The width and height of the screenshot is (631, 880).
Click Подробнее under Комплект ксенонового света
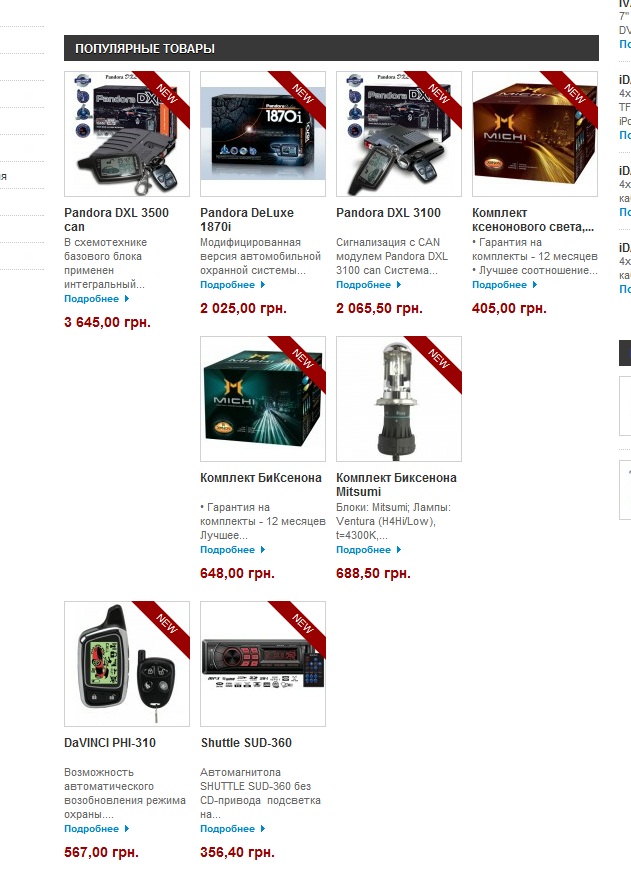coord(500,285)
